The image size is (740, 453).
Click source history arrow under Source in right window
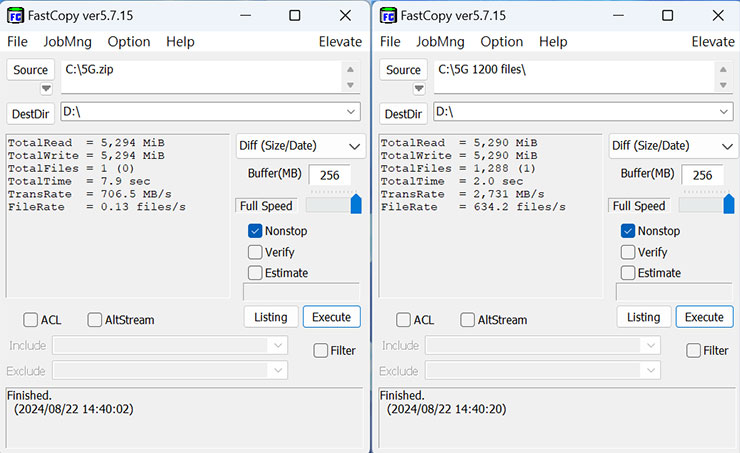tap(419, 88)
